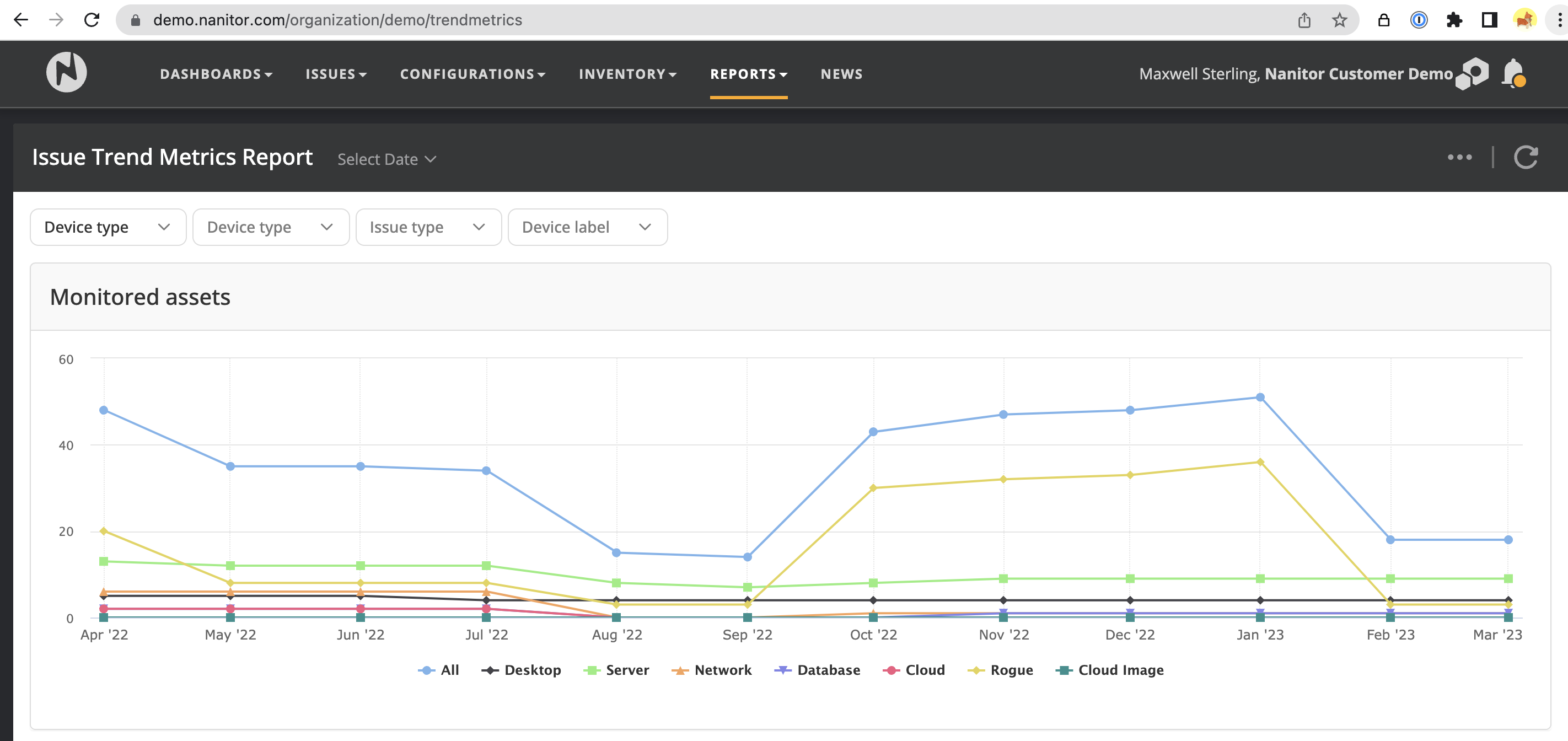Open the Issue type filter dropdown

[428, 227]
